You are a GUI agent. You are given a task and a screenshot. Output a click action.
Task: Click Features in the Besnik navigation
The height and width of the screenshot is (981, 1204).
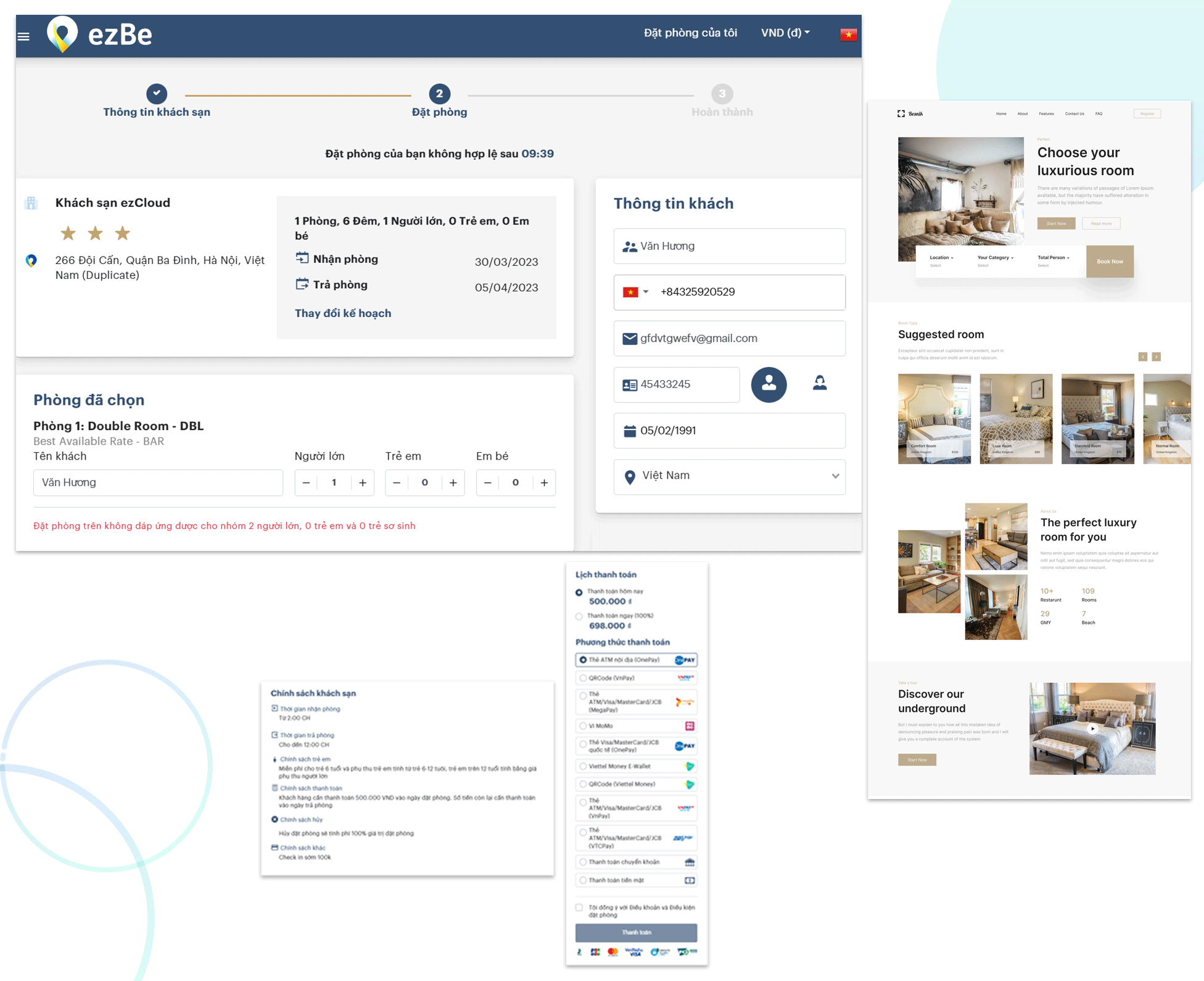click(1046, 114)
